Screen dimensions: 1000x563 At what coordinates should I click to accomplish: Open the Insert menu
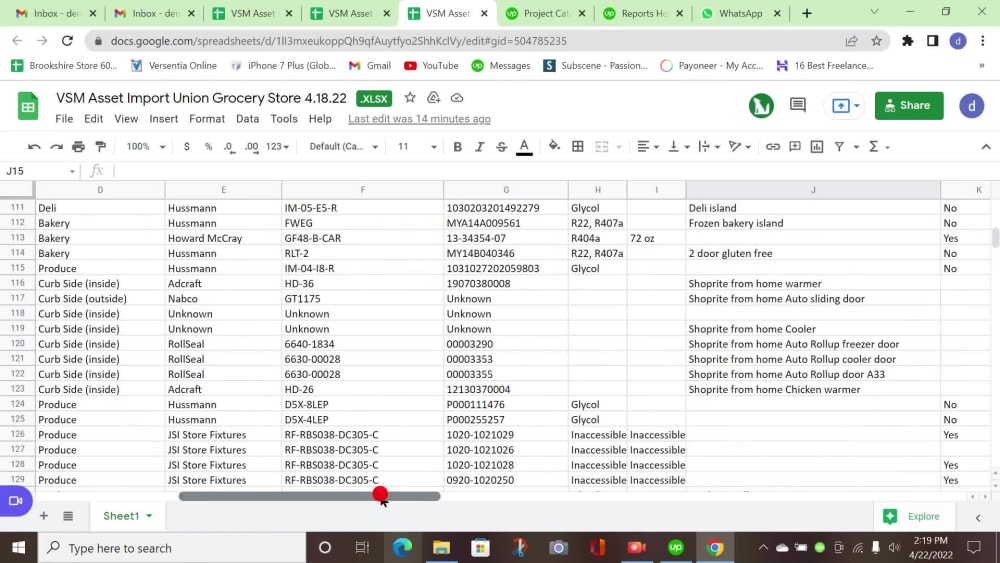pyautogui.click(x=163, y=119)
